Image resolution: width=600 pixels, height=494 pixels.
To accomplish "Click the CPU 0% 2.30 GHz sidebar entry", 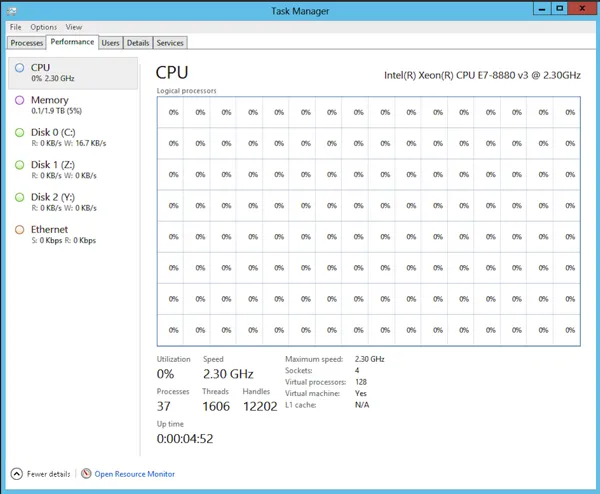I will point(73,73).
